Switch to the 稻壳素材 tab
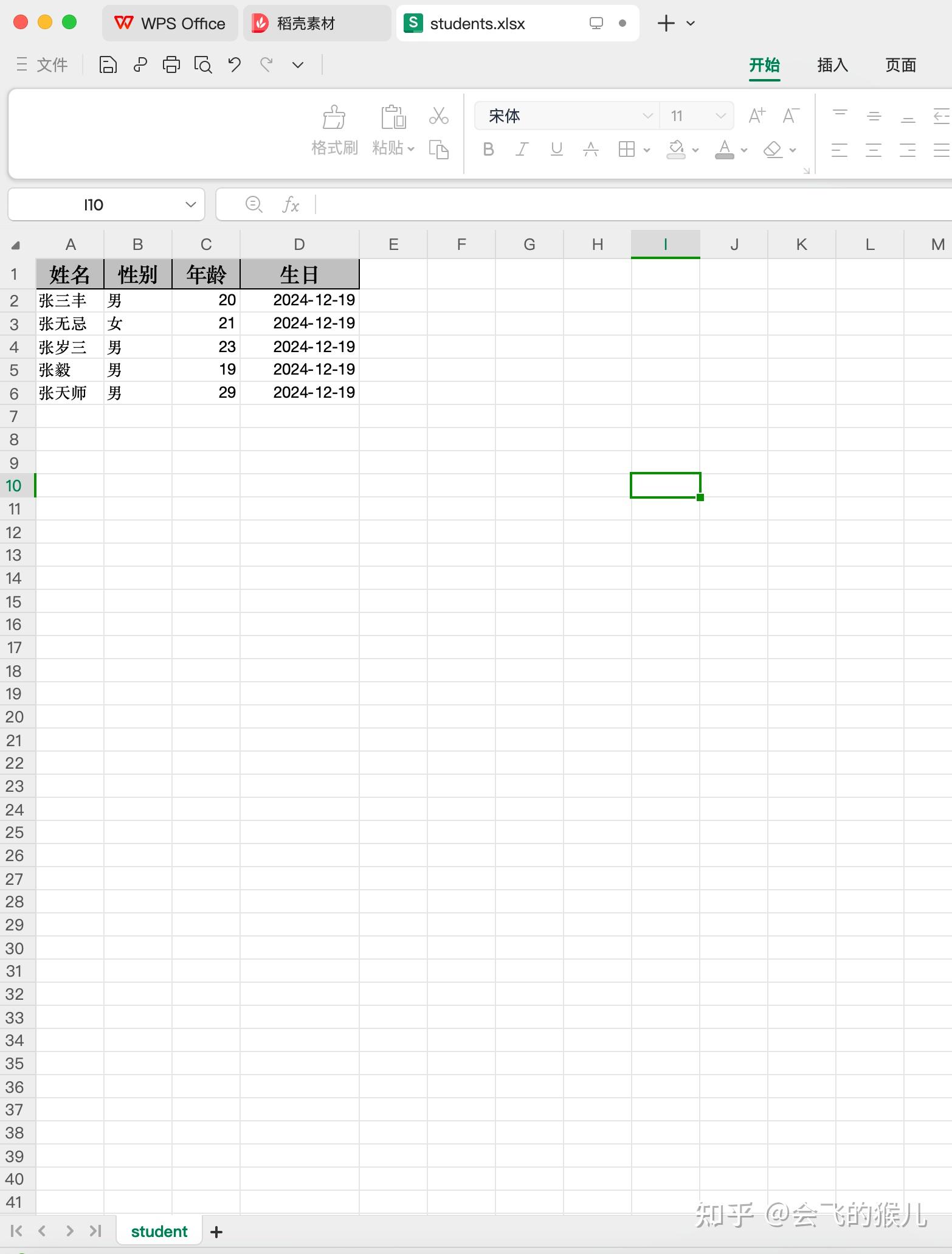This screenshot has height=1254, width=952. point(317,23)
